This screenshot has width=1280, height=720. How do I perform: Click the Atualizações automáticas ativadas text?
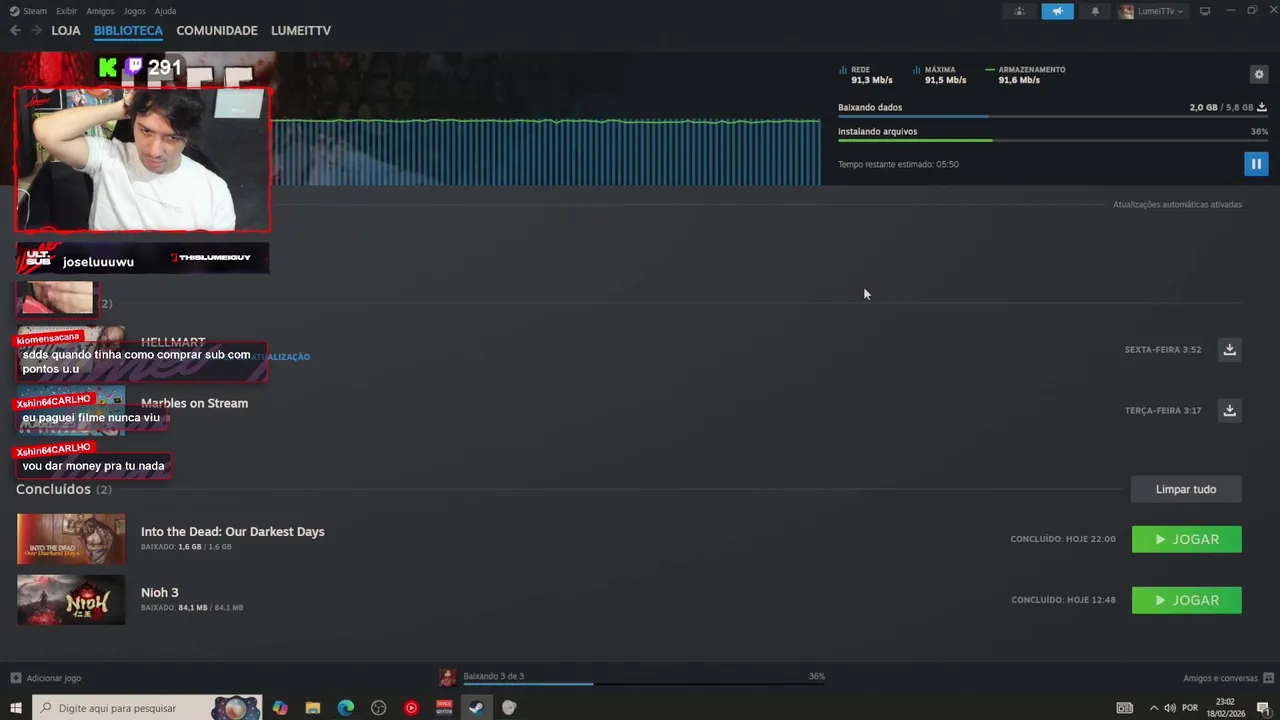(x=1177, y=205)
